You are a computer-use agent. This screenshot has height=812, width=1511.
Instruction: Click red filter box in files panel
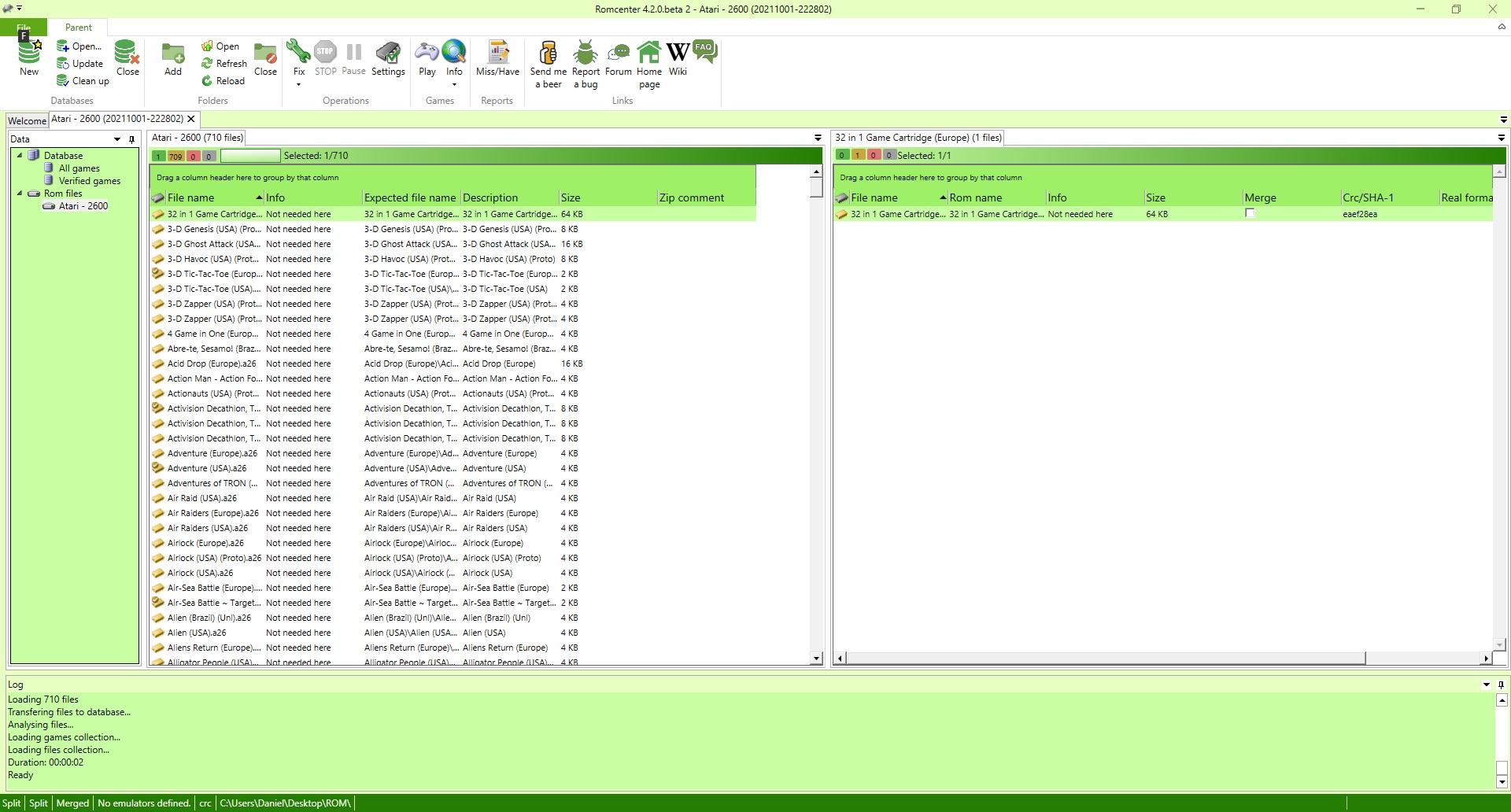pyautogui.click(x=193, y=156)
